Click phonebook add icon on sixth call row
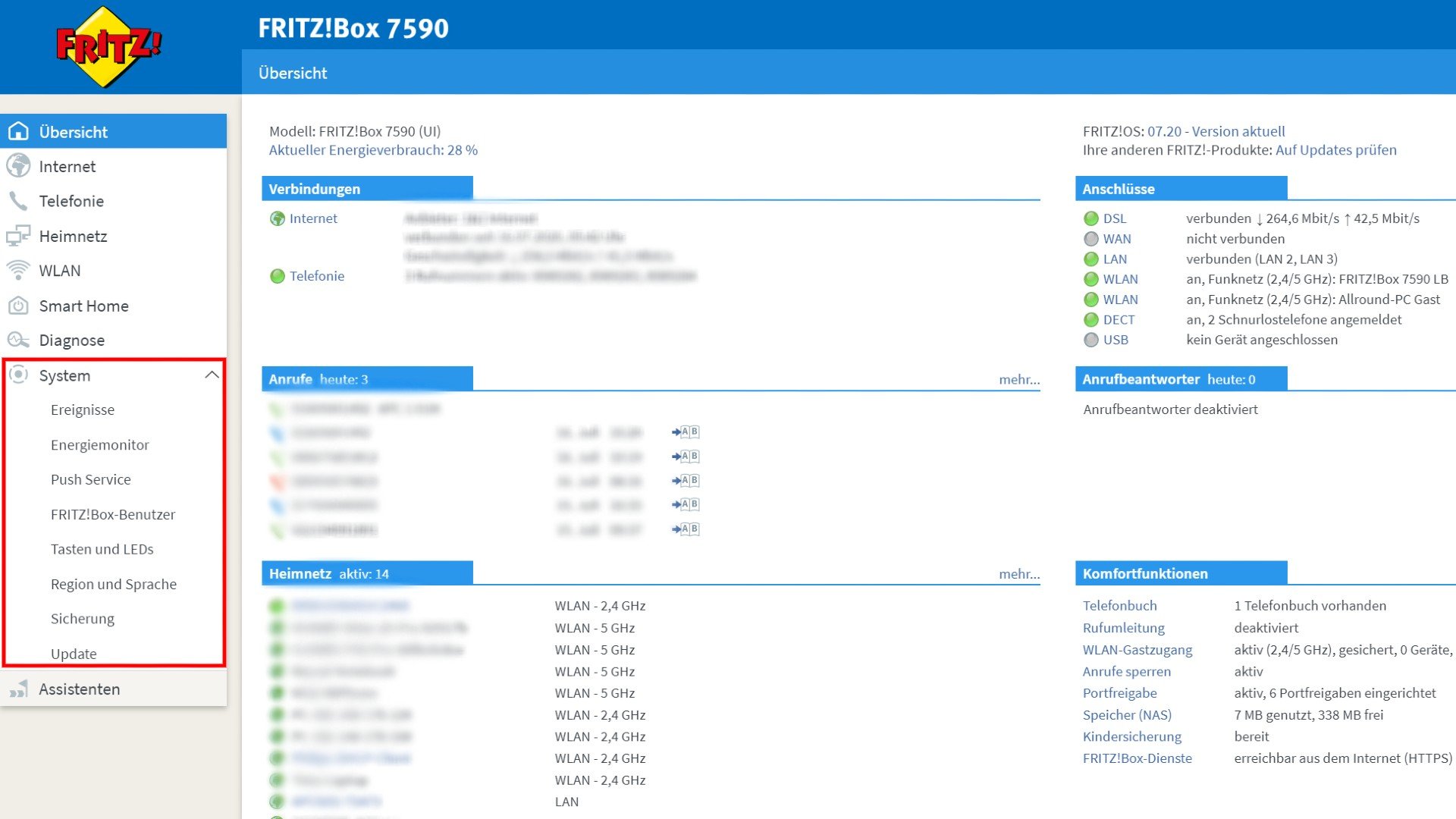This screenshot has height=819, width=1456. (x=686, y=529)
